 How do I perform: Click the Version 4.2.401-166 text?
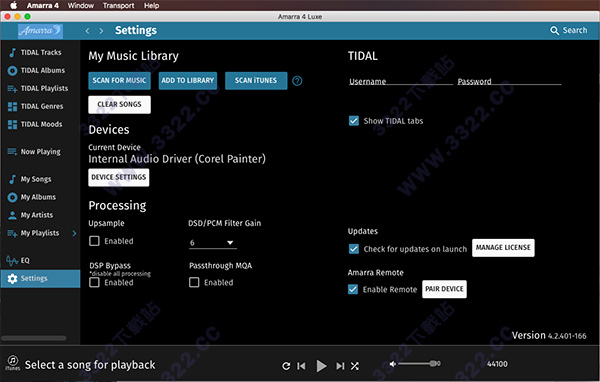coord(549,336)
